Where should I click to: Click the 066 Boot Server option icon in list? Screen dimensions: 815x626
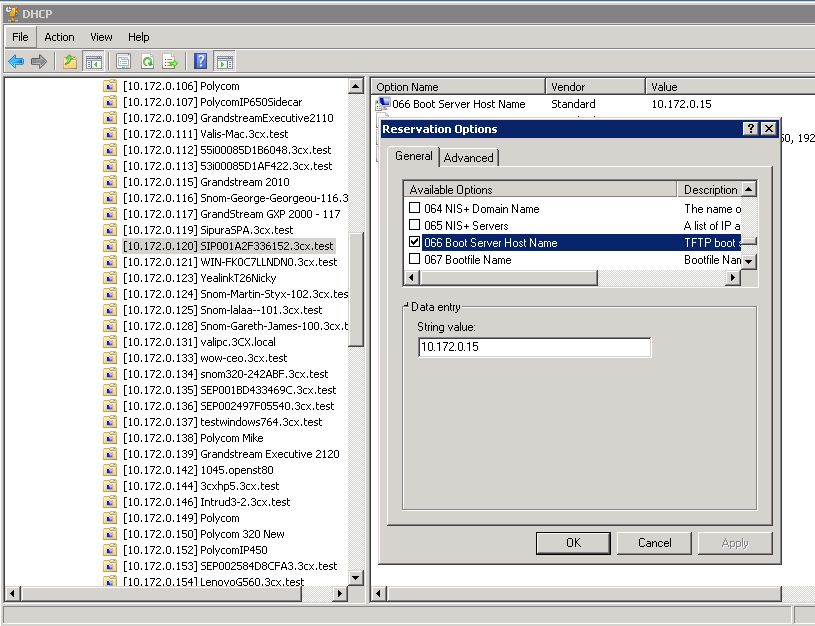(383, 104)
